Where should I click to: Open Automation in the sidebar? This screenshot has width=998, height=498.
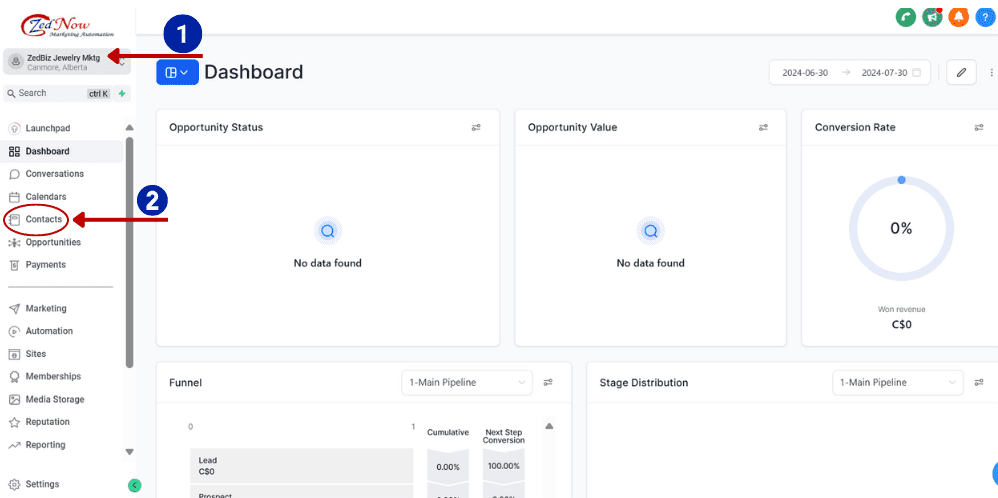(49, 331)
